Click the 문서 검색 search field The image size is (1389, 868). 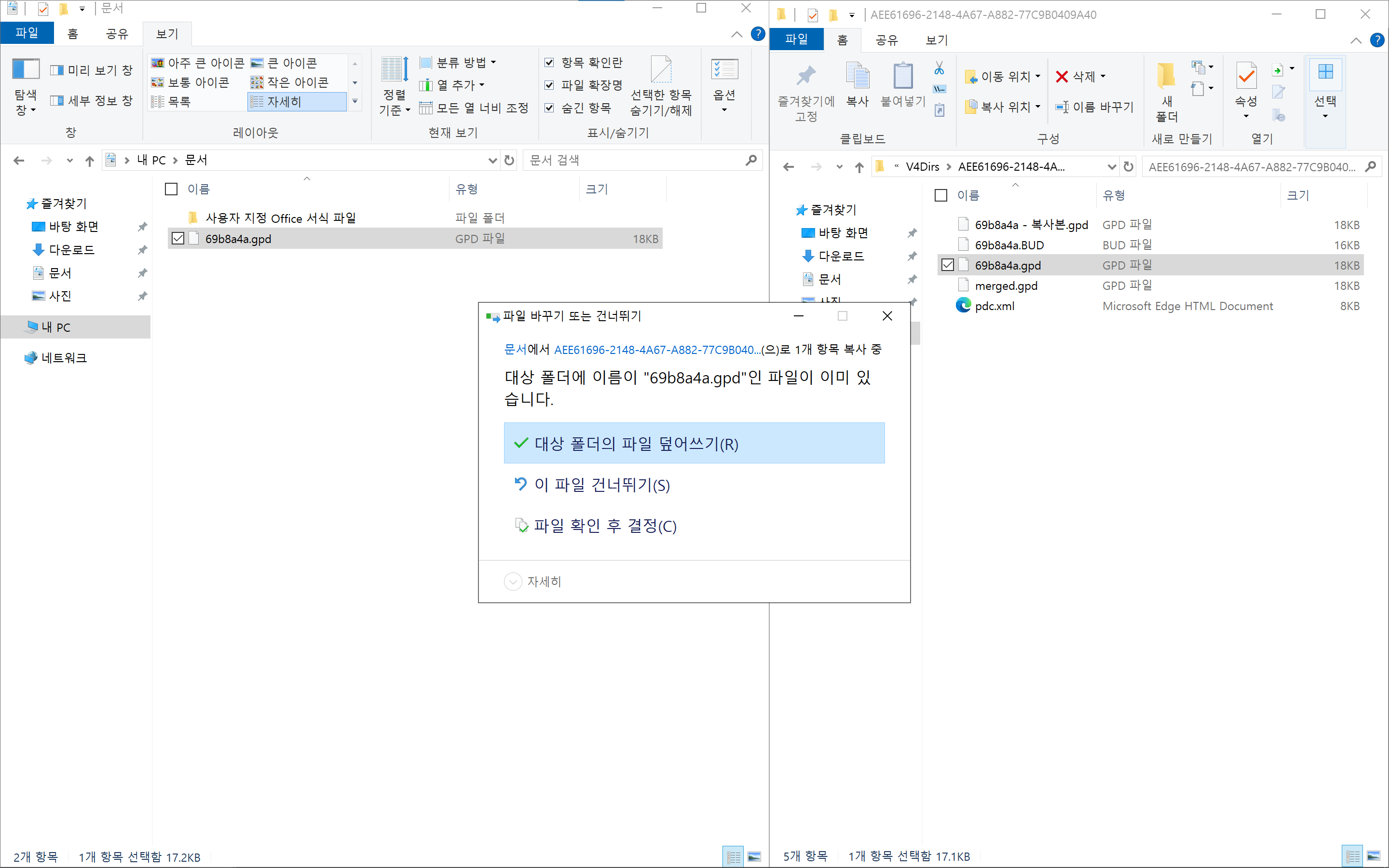point(631,160)
